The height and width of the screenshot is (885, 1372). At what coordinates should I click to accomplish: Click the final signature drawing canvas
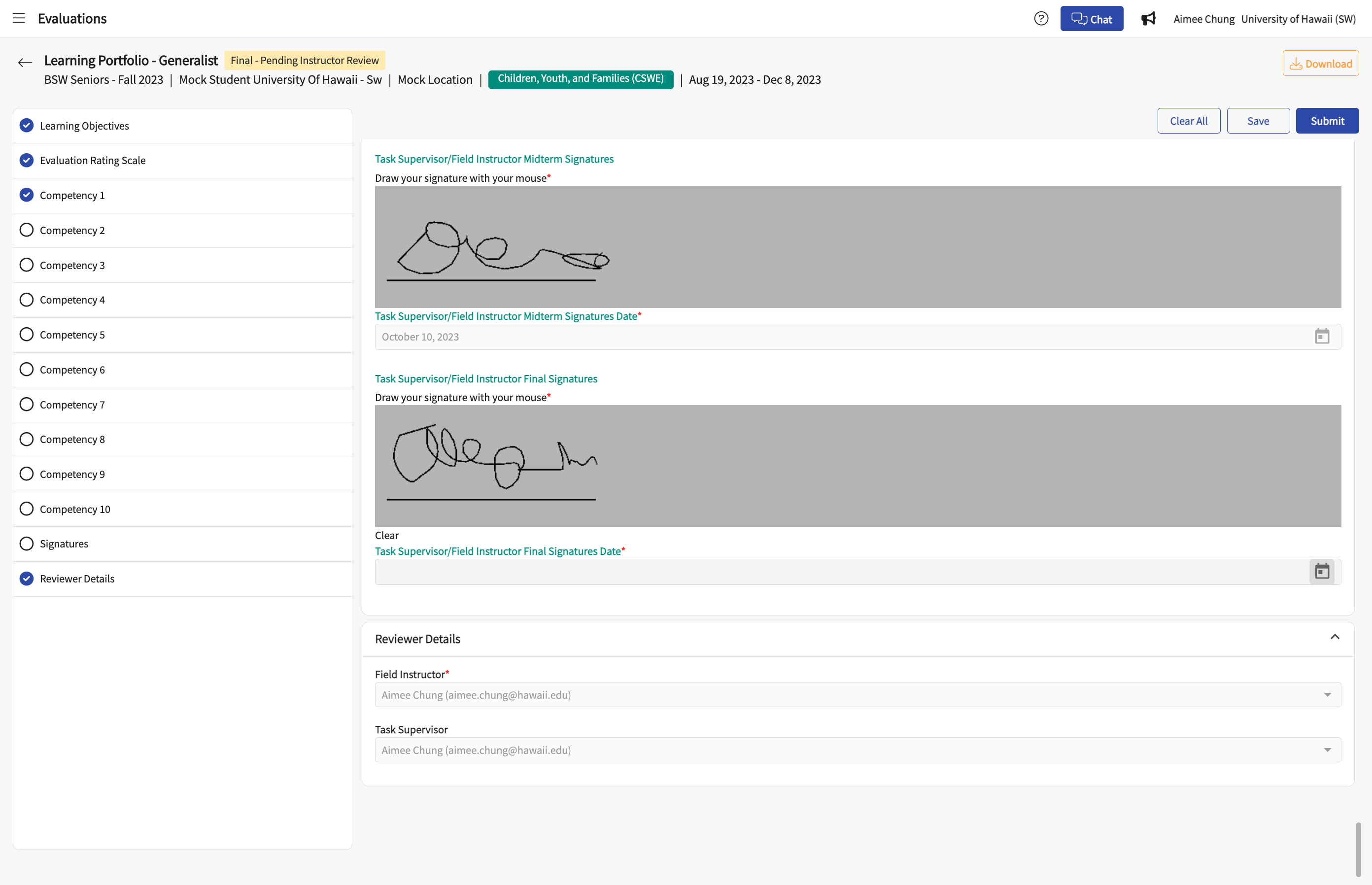pyautogui.click(x=857, y=466)
